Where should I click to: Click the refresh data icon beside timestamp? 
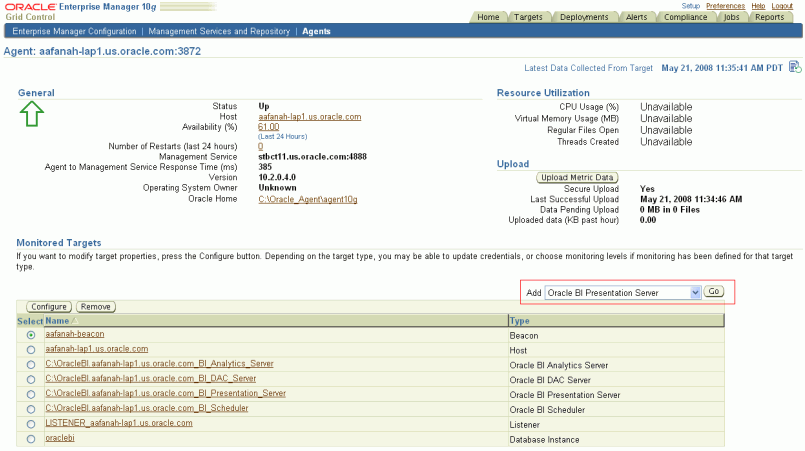[x=795, y=67]
